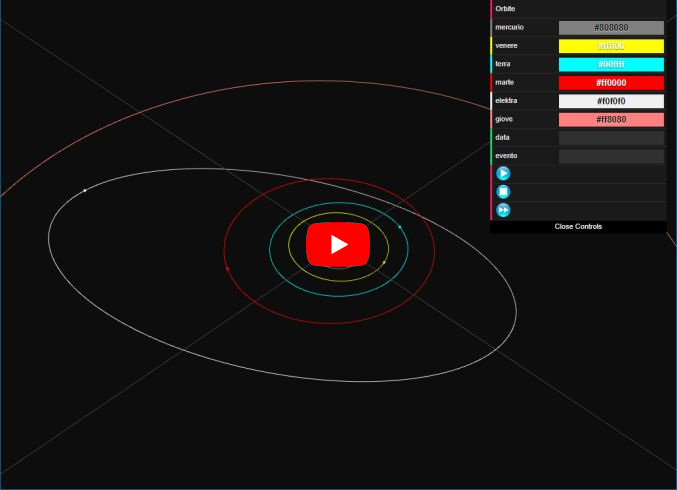The height and width of the screenshot is (490, 677).
Task: Open mercurio color swatch #808080
Action: (611, 28)
